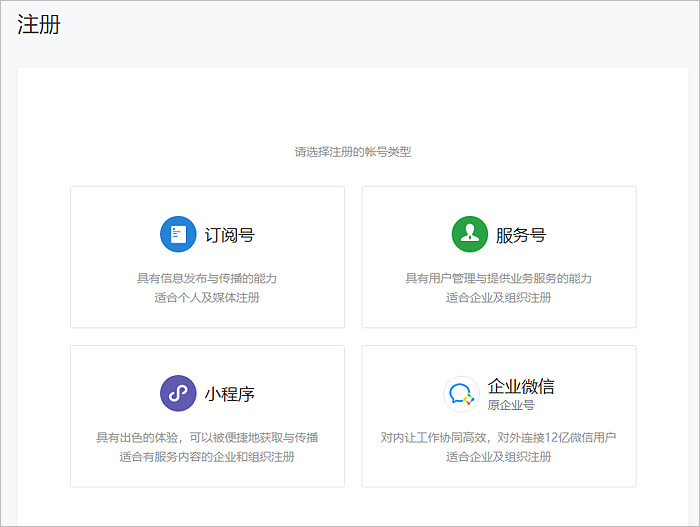The image size is (700, 527).
Task: Click the 具有出色的体验 description line
Action: (x=207, y=438)
